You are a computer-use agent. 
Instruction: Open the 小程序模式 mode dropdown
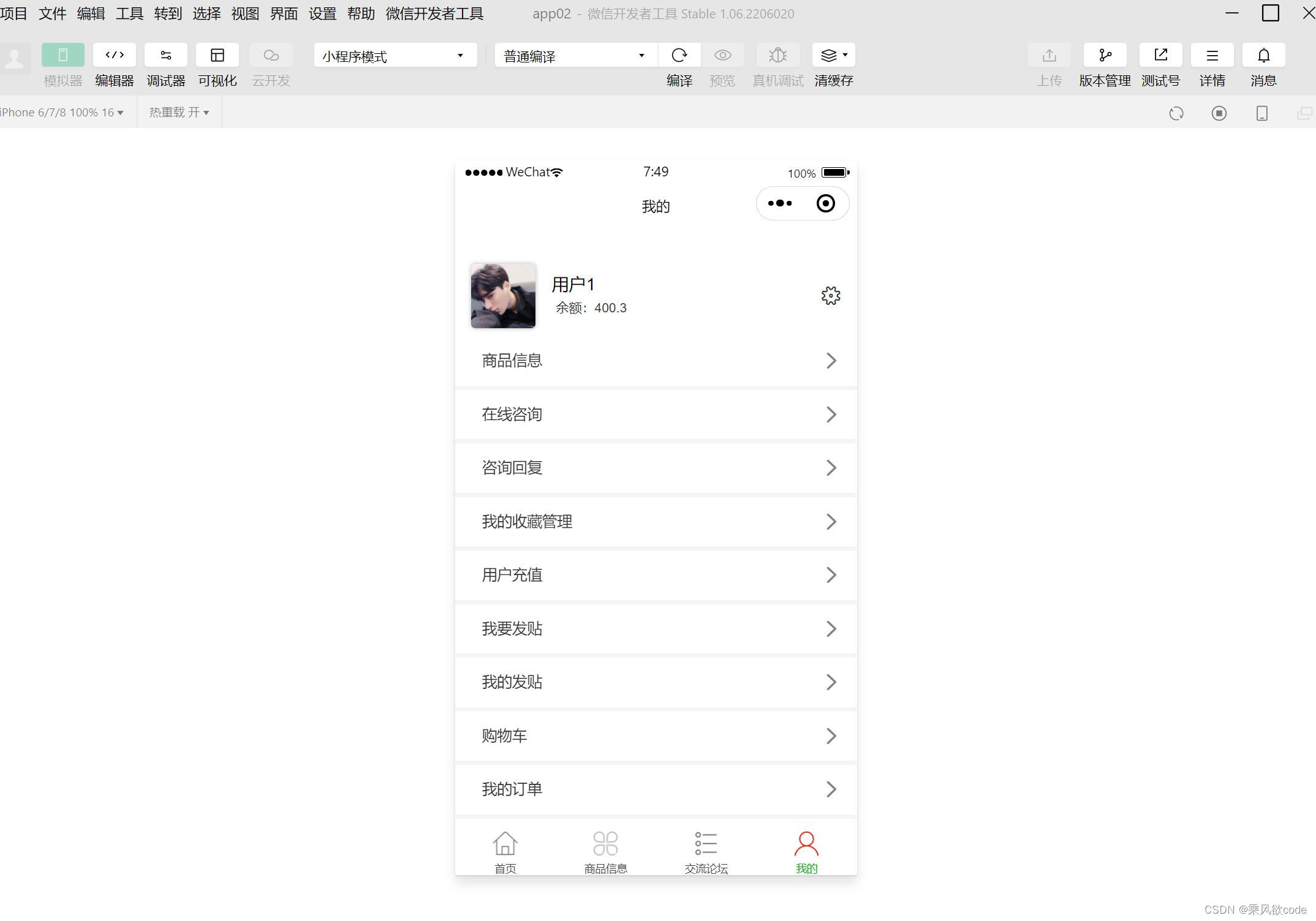point(395,55)
